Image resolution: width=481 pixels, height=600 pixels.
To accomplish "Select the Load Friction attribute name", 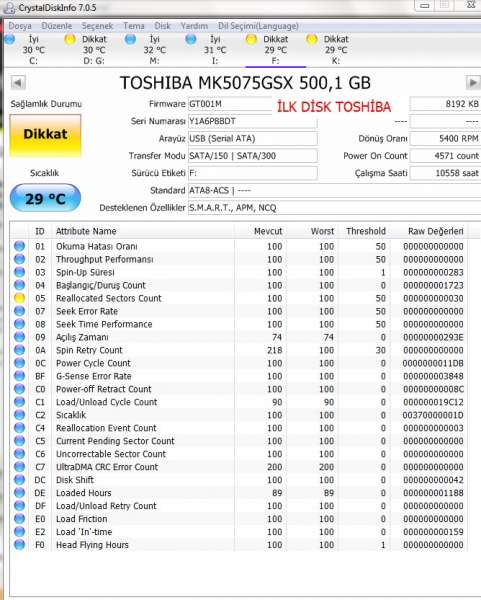I will pos(82,519).
